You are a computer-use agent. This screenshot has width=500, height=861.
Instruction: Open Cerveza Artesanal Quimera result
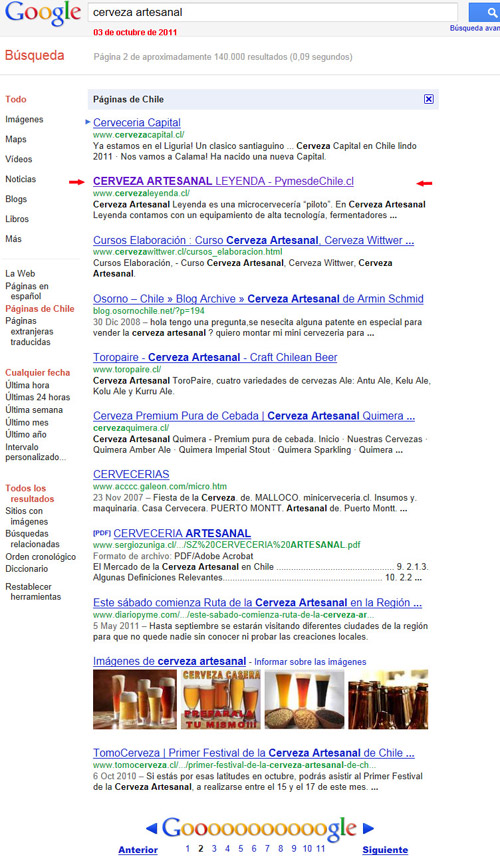point(254,416)
